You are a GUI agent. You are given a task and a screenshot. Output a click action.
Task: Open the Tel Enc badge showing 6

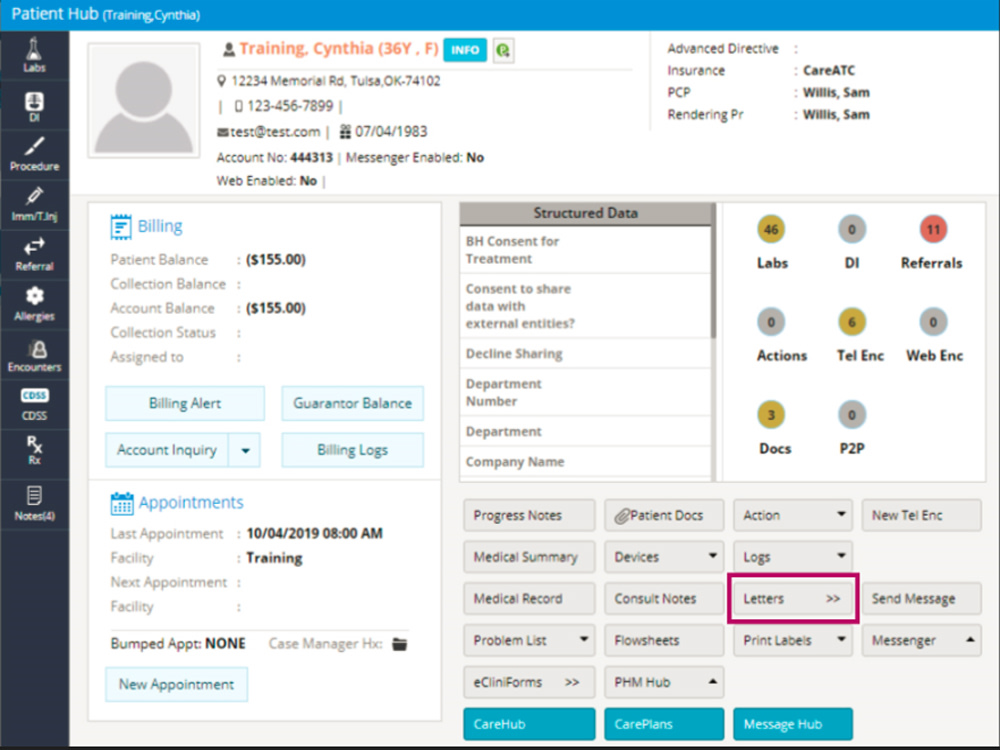[x=851, y=322]
